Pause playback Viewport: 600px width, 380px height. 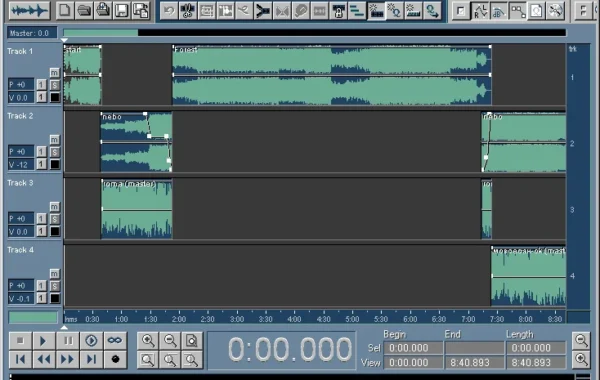point(68,340)
